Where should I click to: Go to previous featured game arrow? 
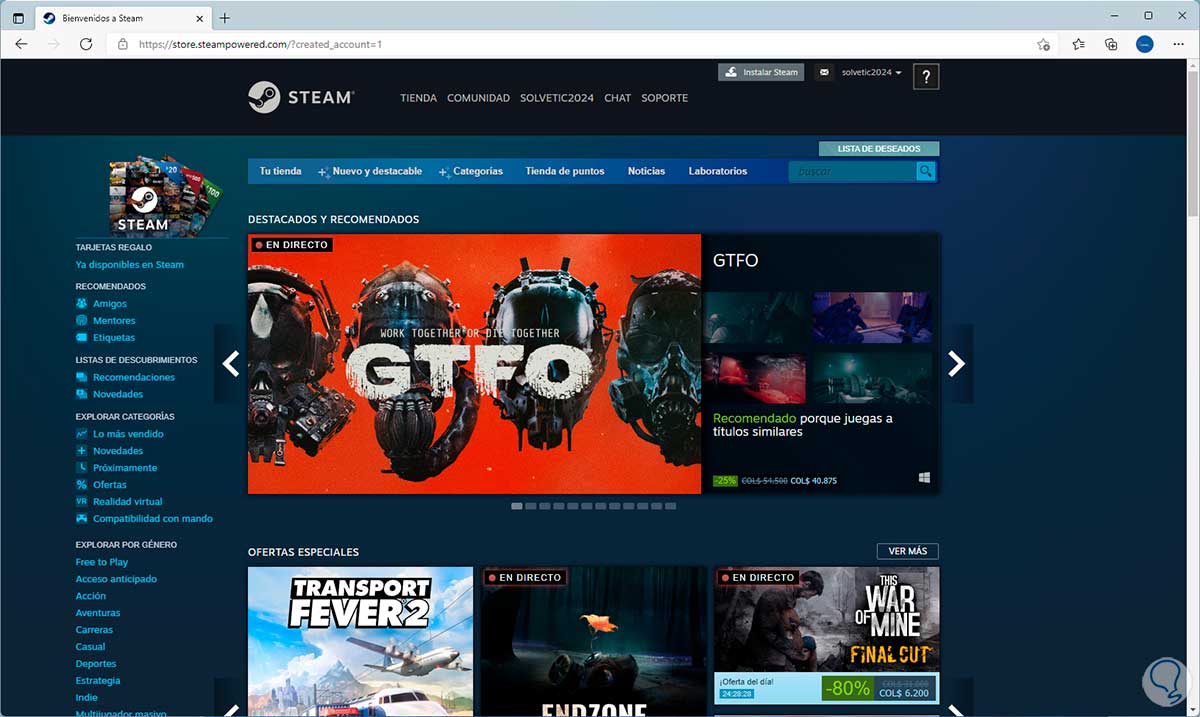coord(231,364)
